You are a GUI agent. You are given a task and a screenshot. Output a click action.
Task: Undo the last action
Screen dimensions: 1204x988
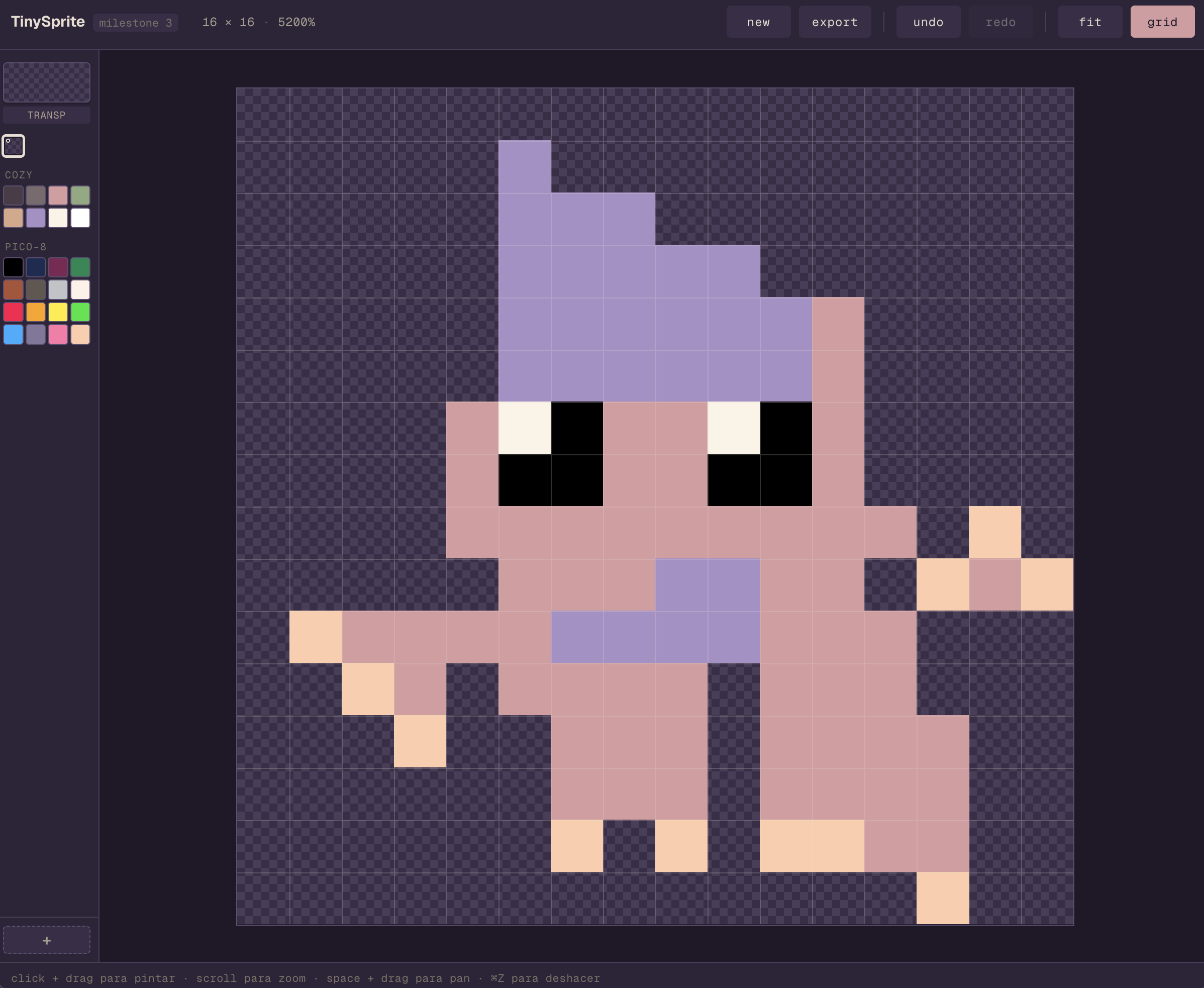[928, 22]
